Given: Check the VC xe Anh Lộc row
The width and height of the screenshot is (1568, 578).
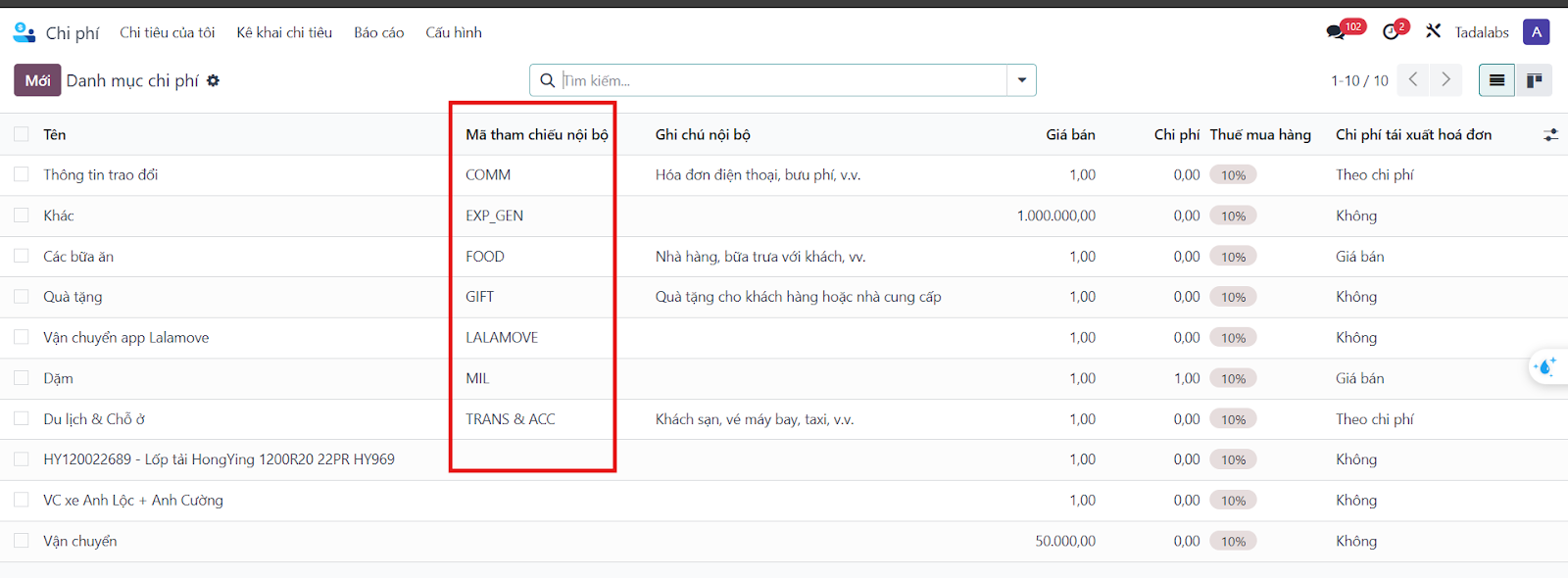Looking at the screenshot, I should click(21, 500).
